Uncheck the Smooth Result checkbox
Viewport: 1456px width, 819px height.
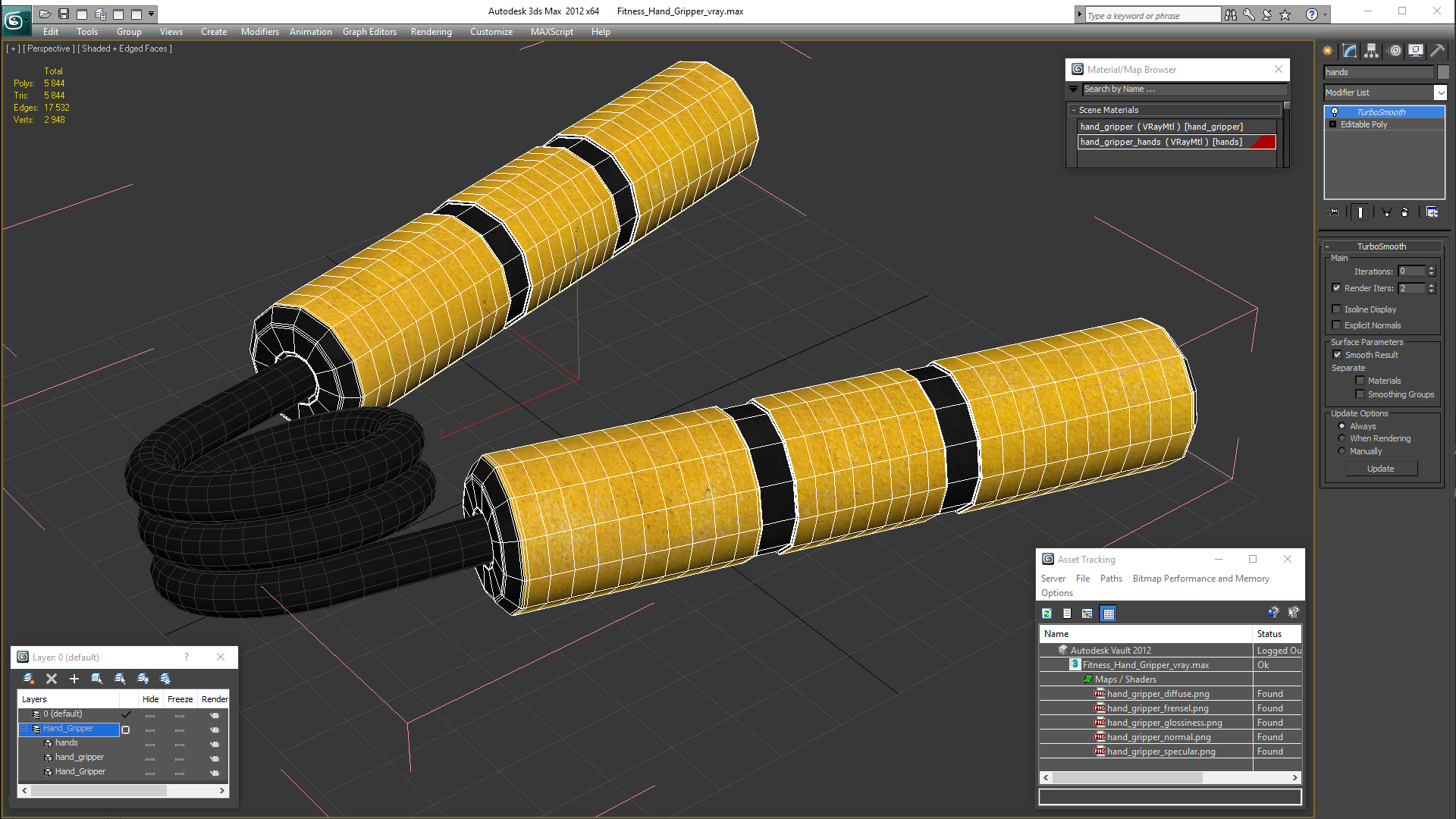(1337, 355)
